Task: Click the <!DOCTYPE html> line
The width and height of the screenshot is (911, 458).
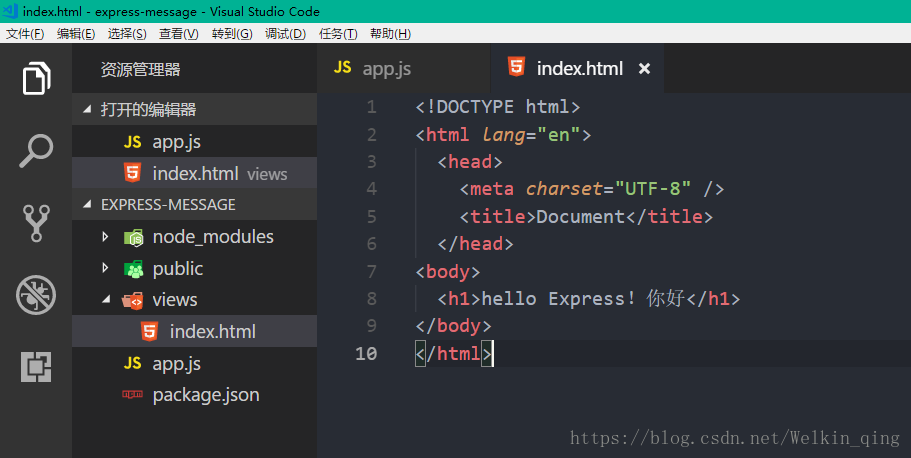Action: (498, 107)
